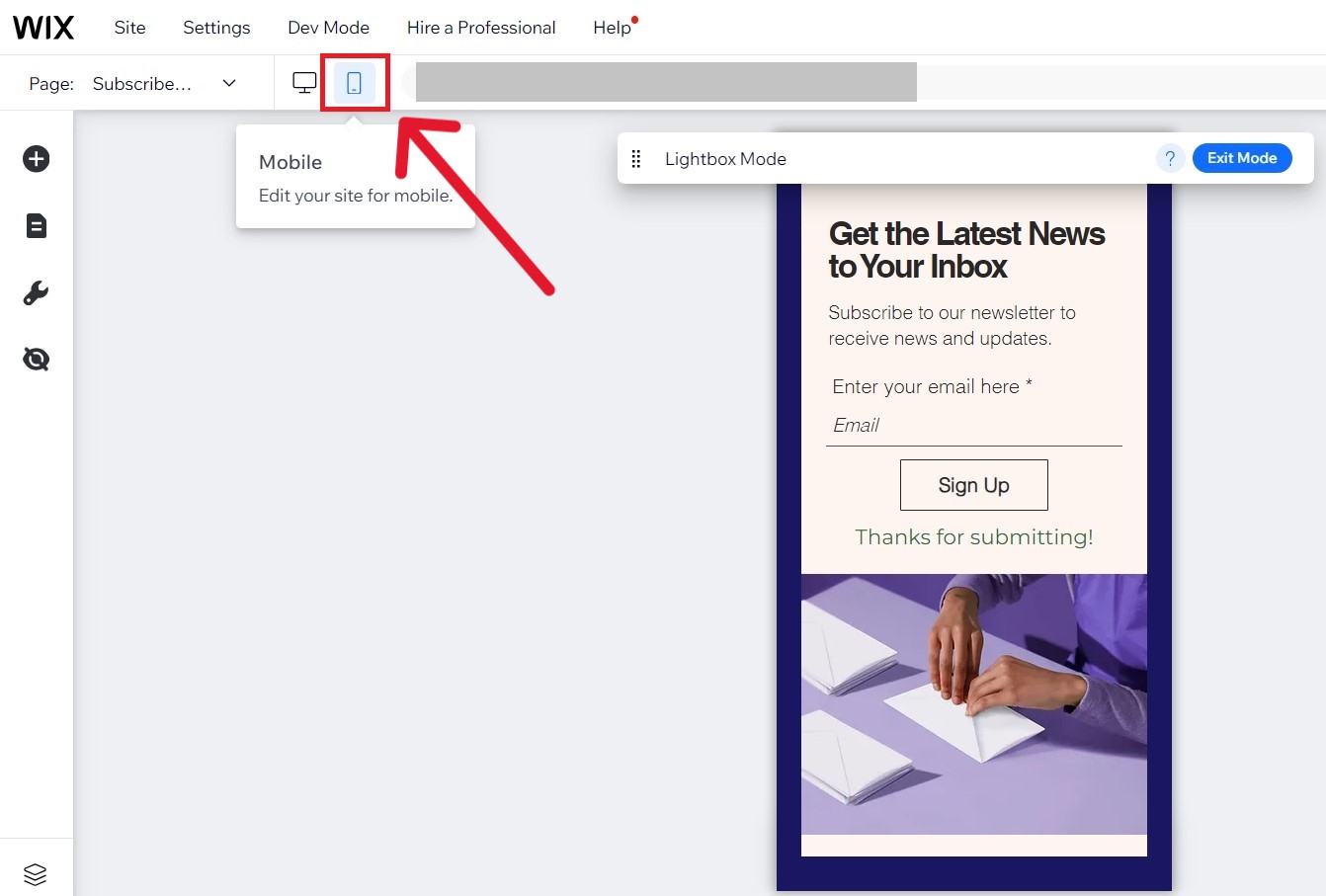The width and height of the screenshot is (1326, 896).
Task: Open the Page selector dropdown
Action: pyautogui.click(x=228, y=83)
